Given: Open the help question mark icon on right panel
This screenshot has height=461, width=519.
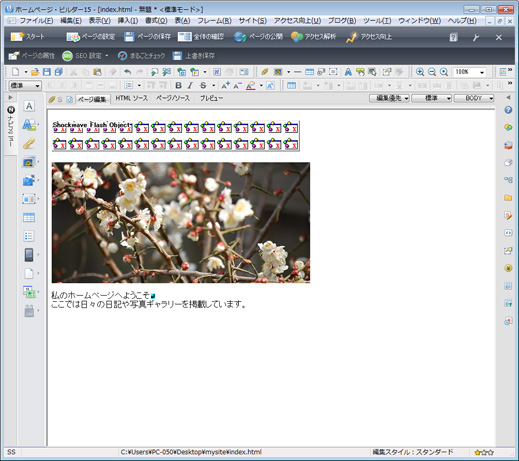Looking at the screenshot, I should click(x=508, y=110).
